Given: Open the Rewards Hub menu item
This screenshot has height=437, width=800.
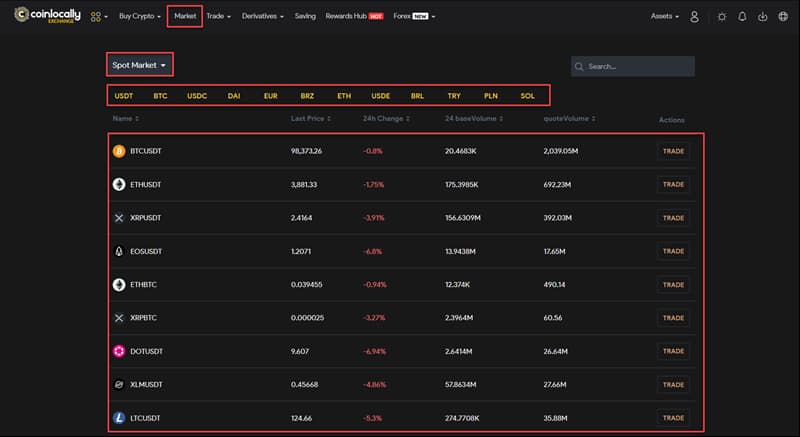Looking at the screenshot, I should (354, 16).
